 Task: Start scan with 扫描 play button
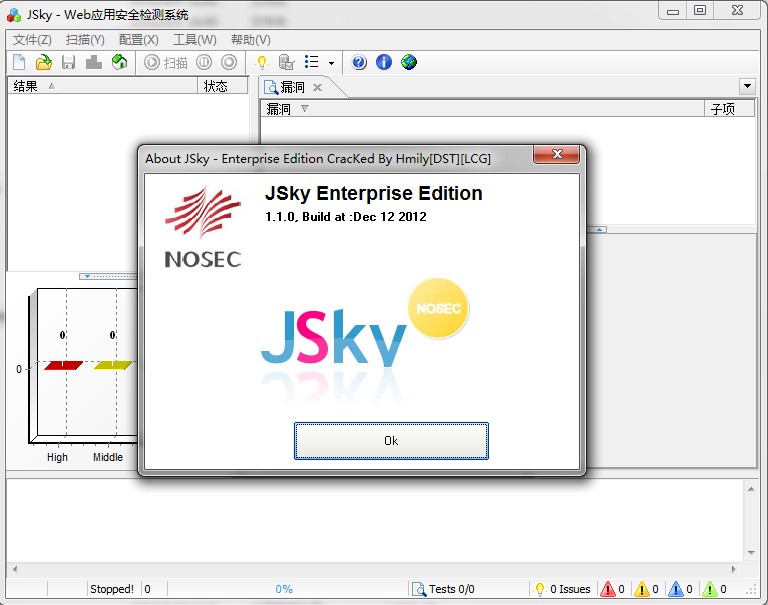tap(166, 62)
